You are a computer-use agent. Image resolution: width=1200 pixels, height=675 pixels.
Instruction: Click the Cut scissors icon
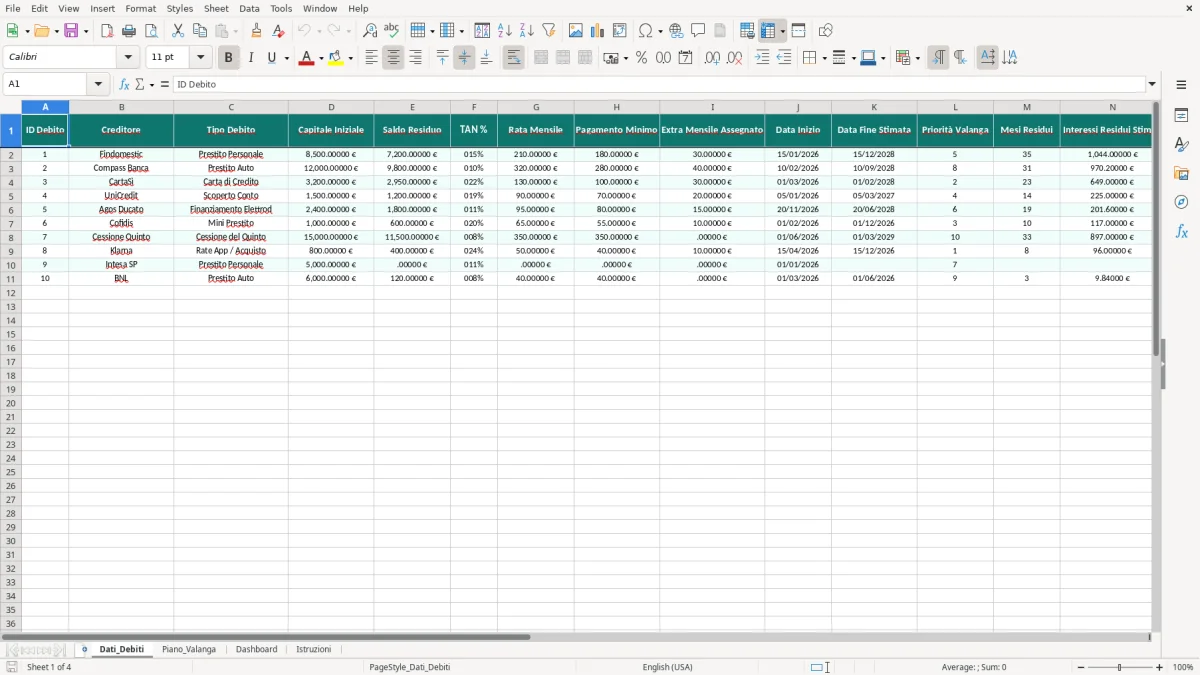[178, 31]
